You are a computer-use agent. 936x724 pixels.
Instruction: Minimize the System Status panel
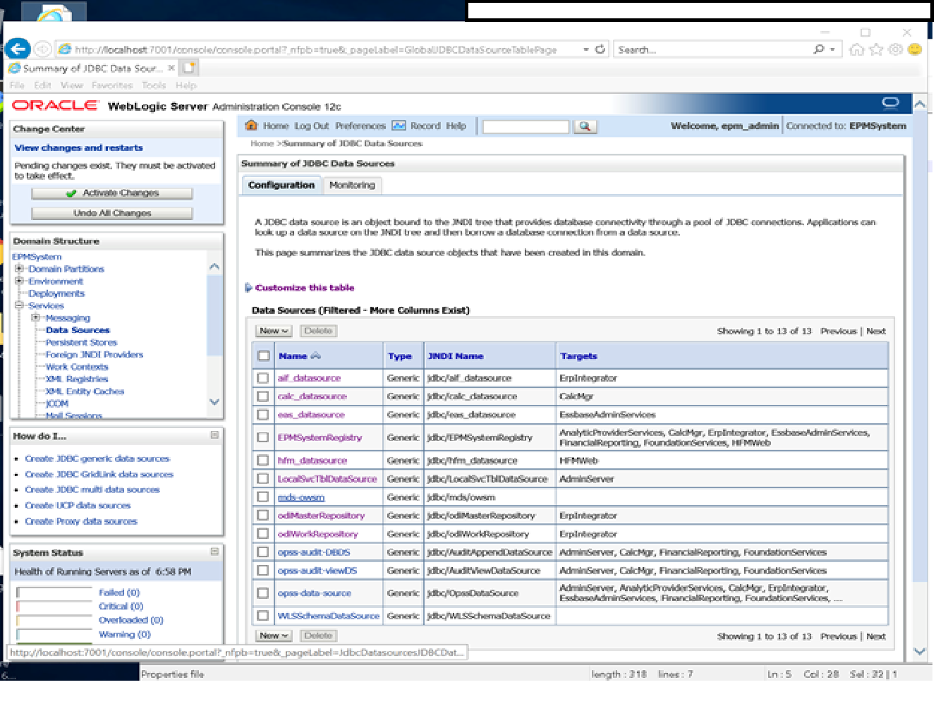(214, 552)
